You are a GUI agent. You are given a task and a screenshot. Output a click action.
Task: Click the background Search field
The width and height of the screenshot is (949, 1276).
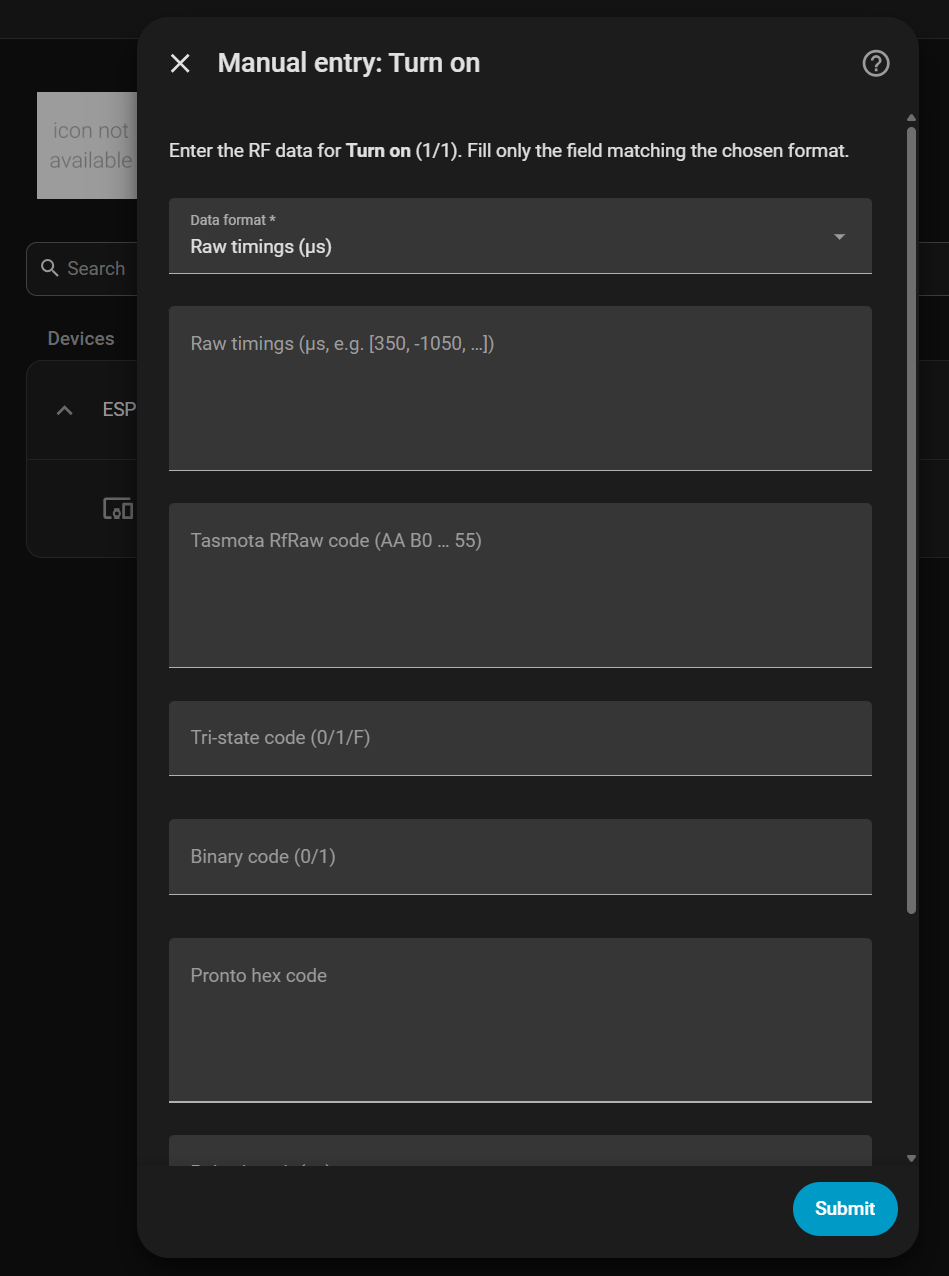click(x=82, y=268)
